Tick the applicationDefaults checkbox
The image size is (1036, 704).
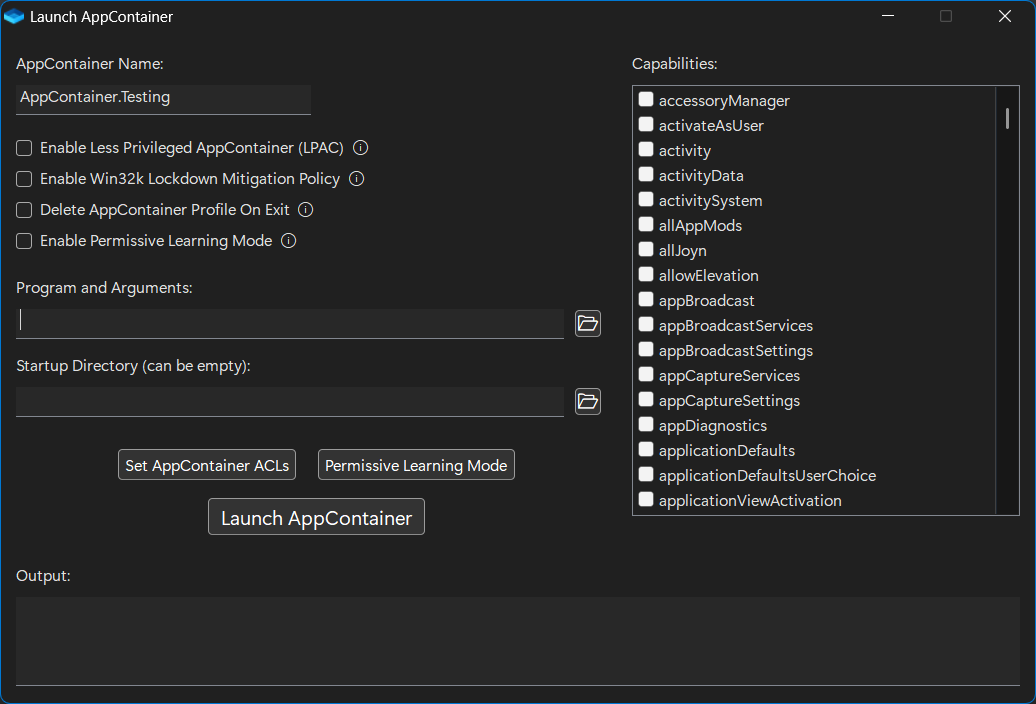(x=646, y=450)
